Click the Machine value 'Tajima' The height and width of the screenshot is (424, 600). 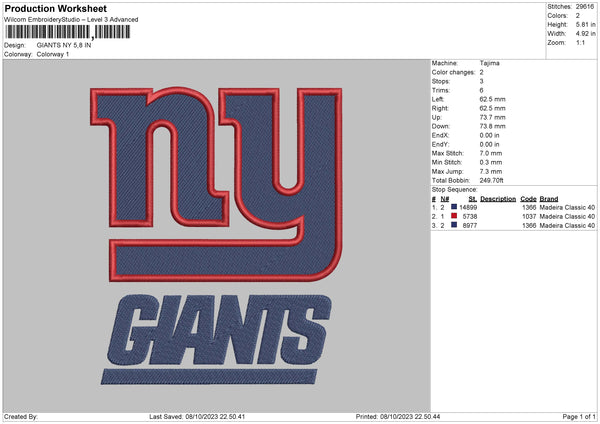489,63
